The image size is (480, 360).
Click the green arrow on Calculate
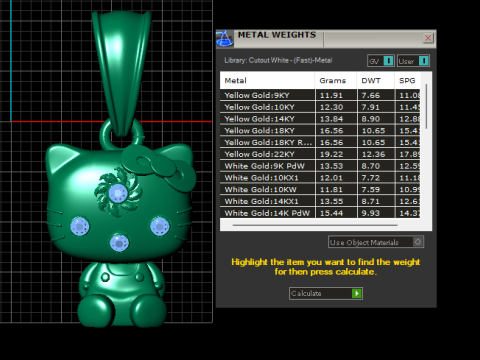357,293
